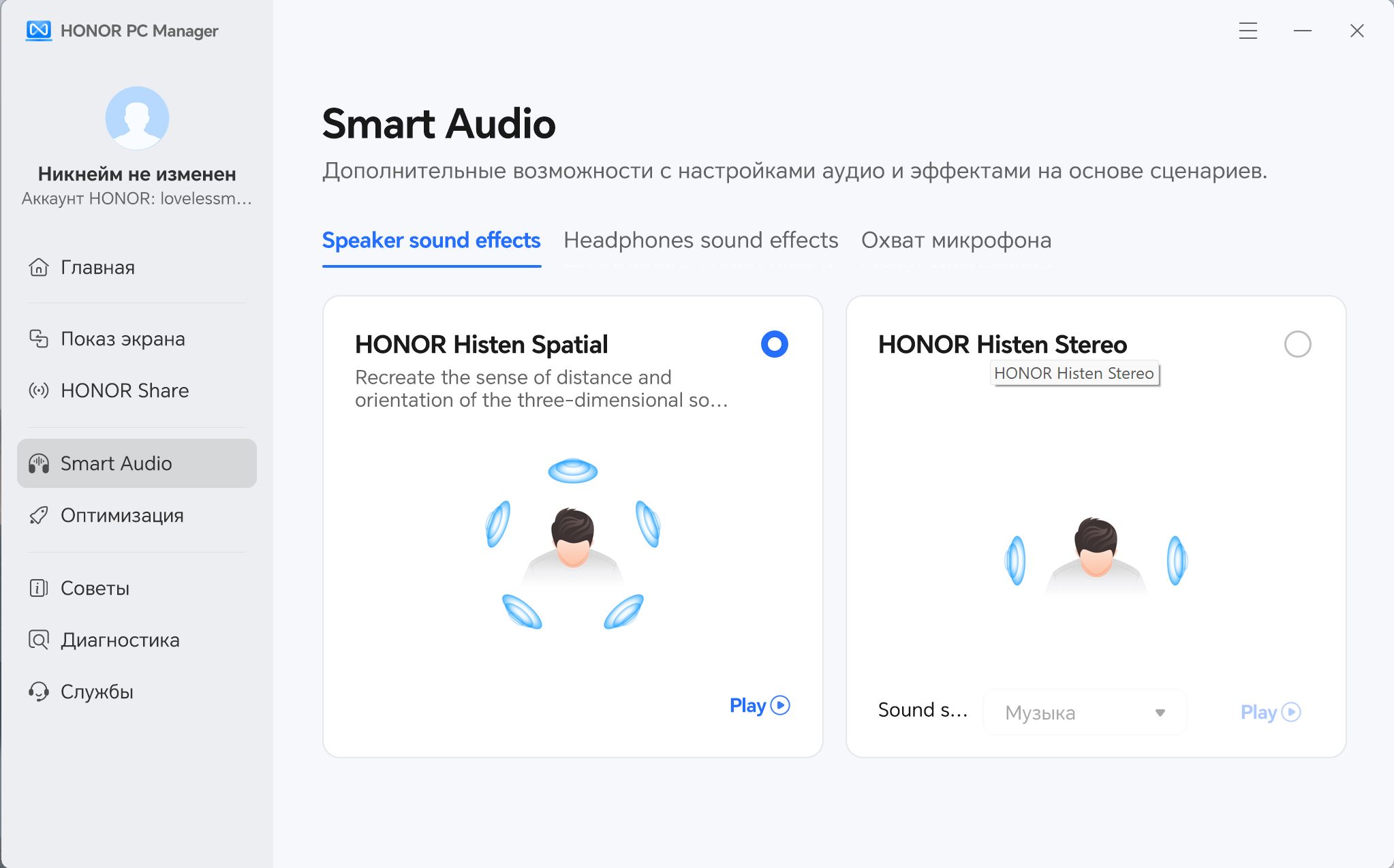
Task: Go to Главная in the sidebar
Action: tap(137, 267)
